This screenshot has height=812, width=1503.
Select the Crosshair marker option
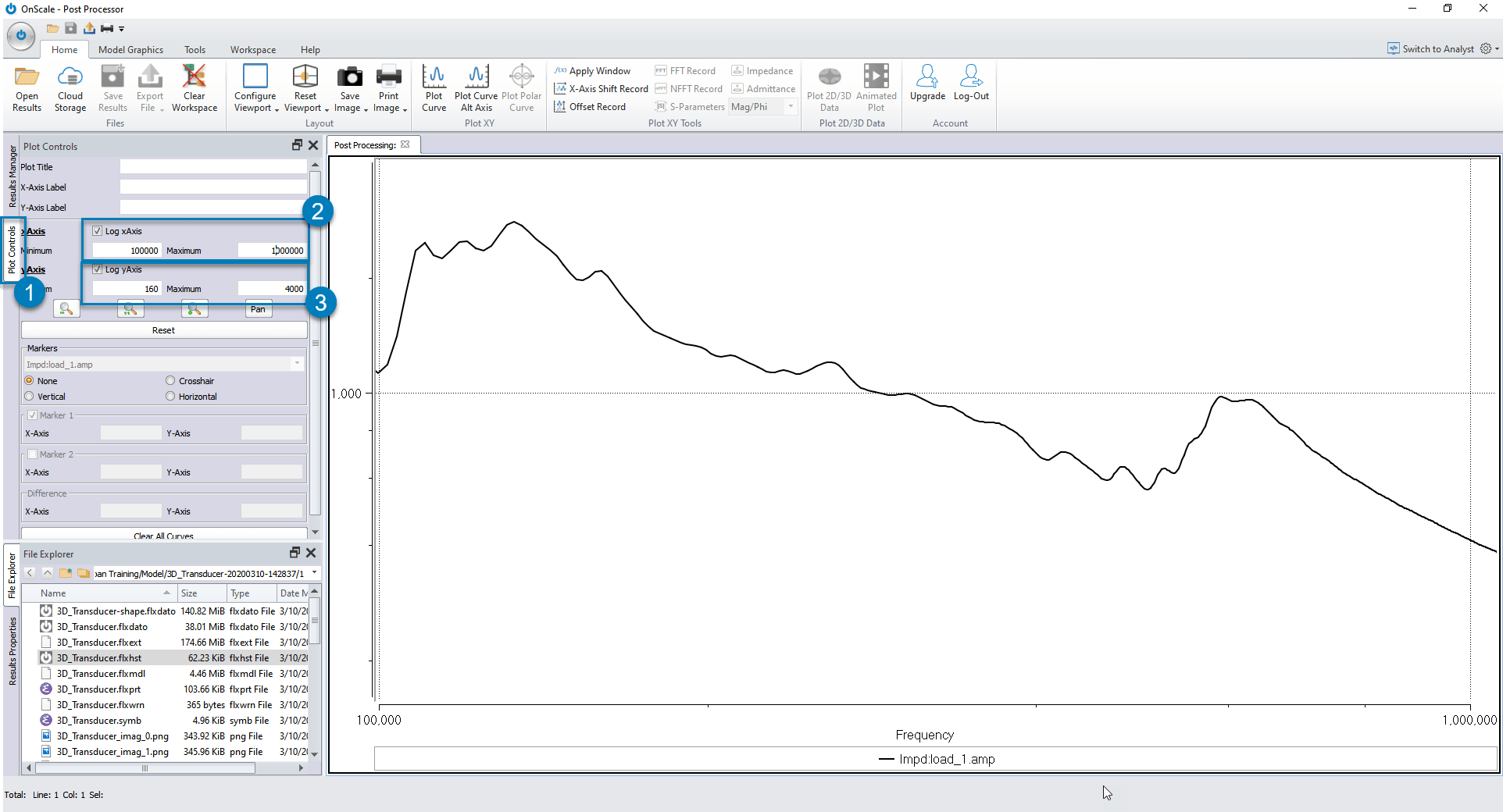170,381
